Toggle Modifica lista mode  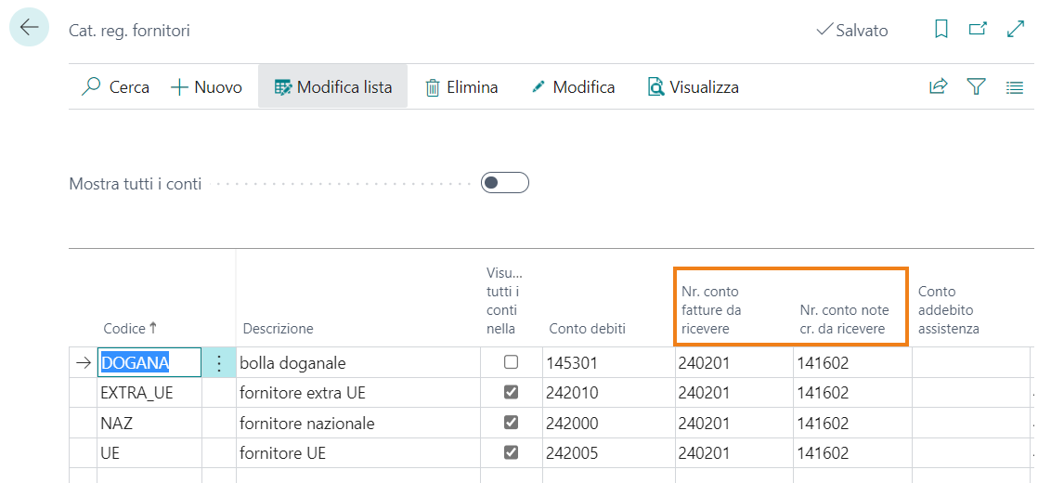pos(333,87)
